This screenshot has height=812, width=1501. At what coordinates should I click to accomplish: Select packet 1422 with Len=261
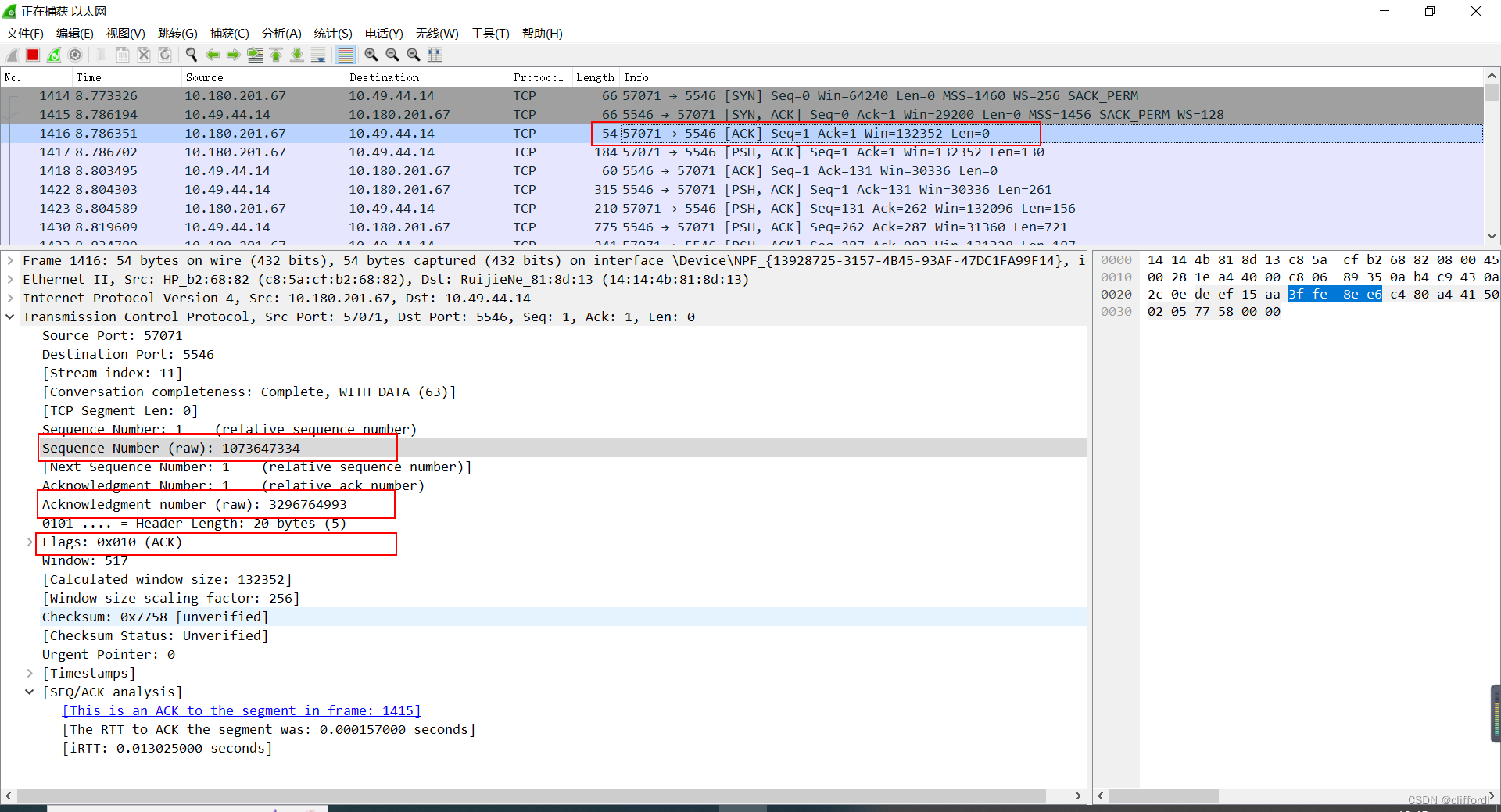[742, 189]
